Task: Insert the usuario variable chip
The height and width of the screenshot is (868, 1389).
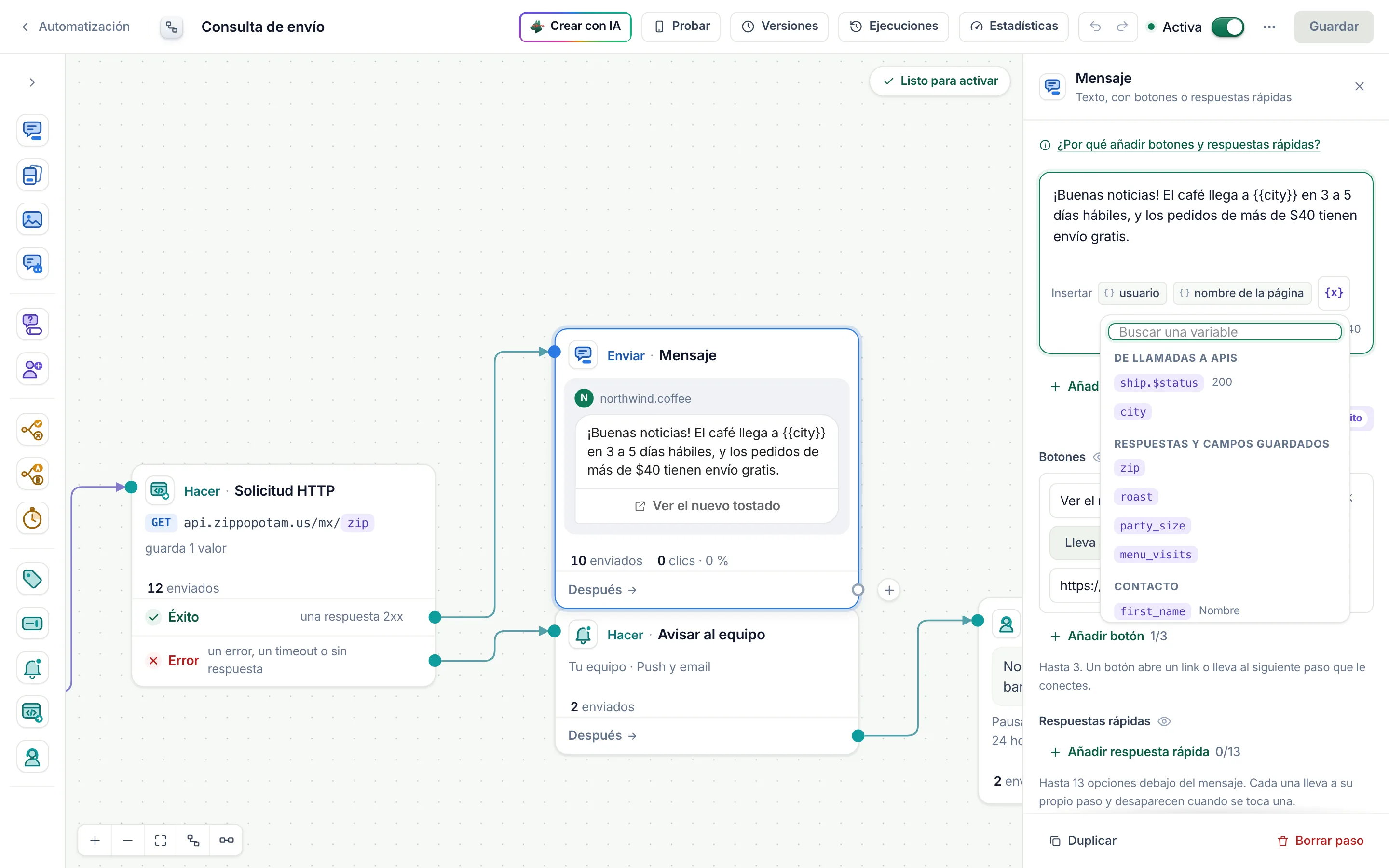Action: coord(1132,293)
